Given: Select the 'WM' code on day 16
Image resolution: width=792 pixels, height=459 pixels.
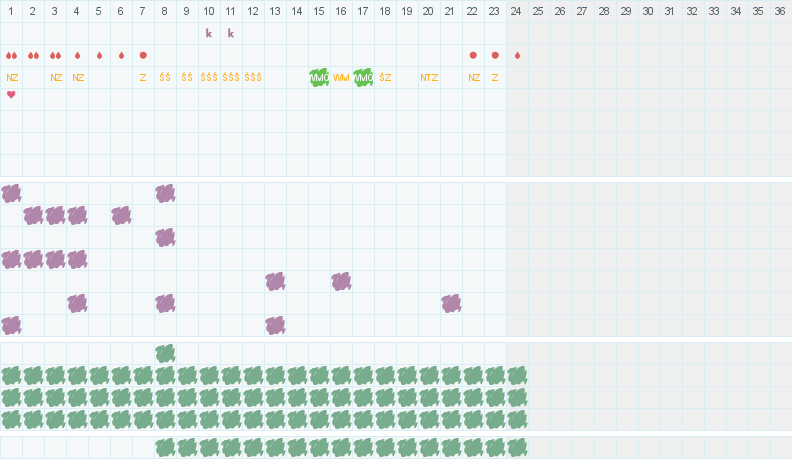Looking at the screenshot, I should (x=341, y=77).
